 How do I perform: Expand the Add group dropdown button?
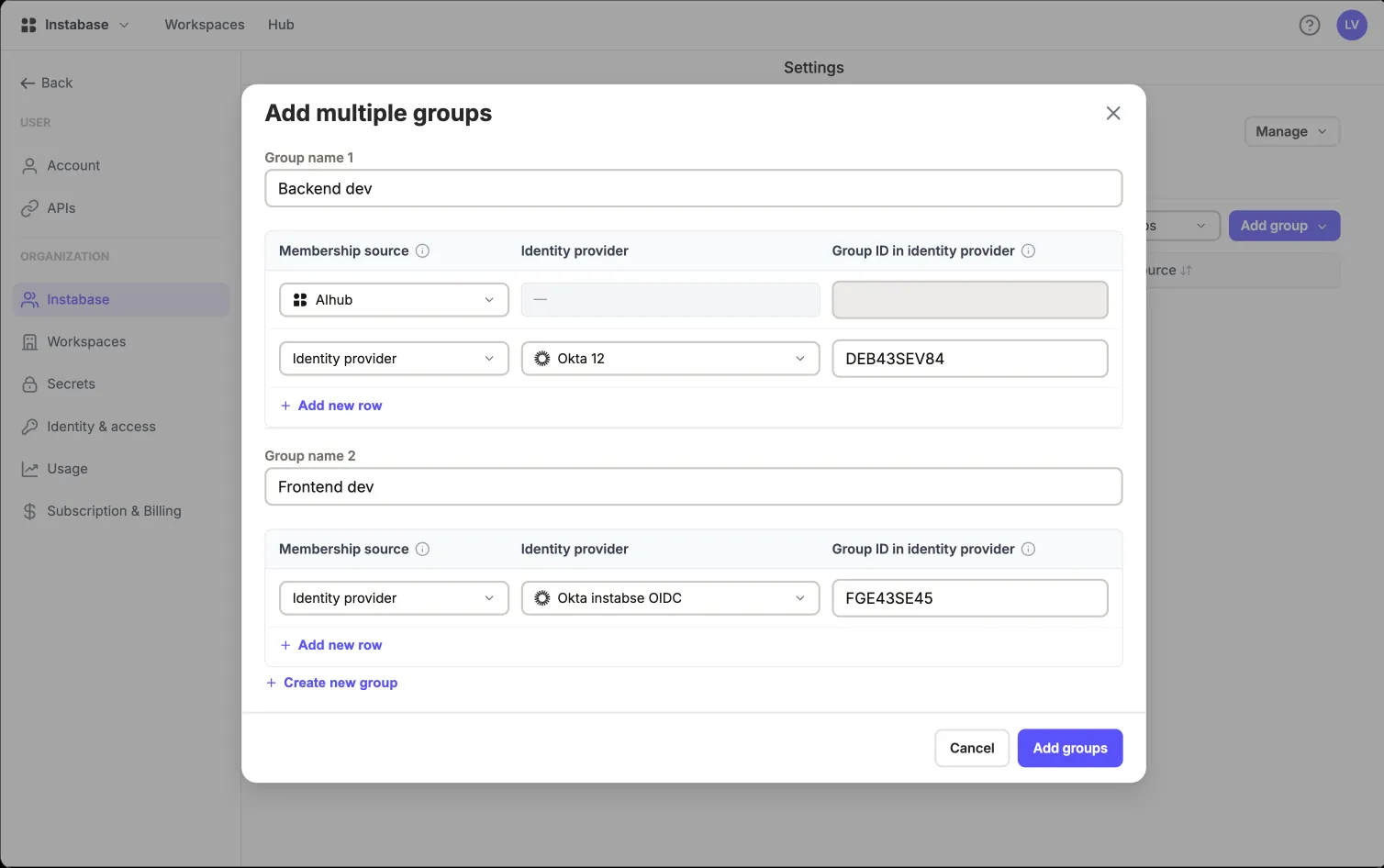(1284, 226)
